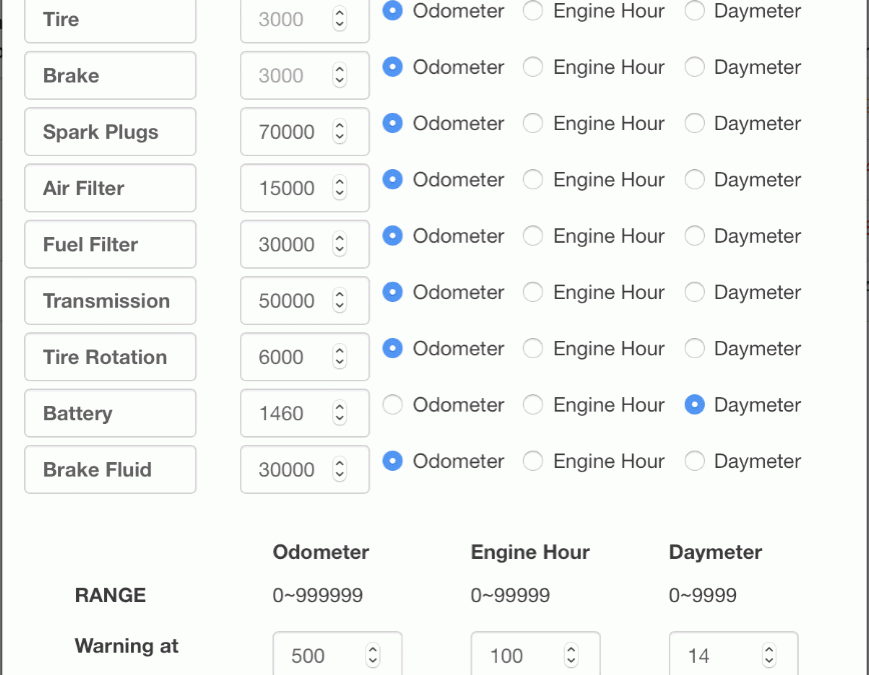Image resolution: width=869 pixels, height=675 pixels.
Task: Click the Engine Hour warning 100 stepper
Action: (571, 655)
